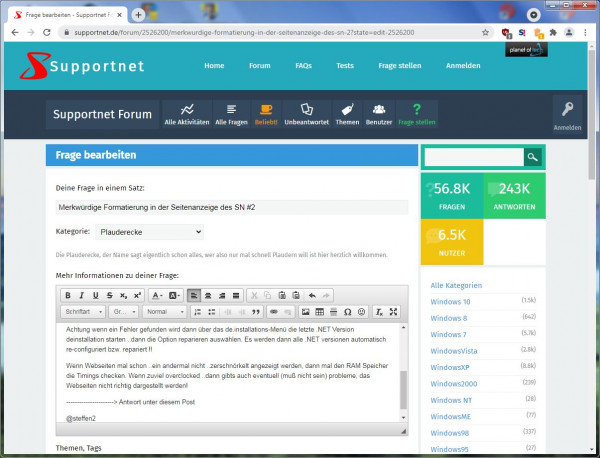Viewport: 600px width, 458px height.
Task: Apply subscript formatting
Action: click(x=123, y=295)
